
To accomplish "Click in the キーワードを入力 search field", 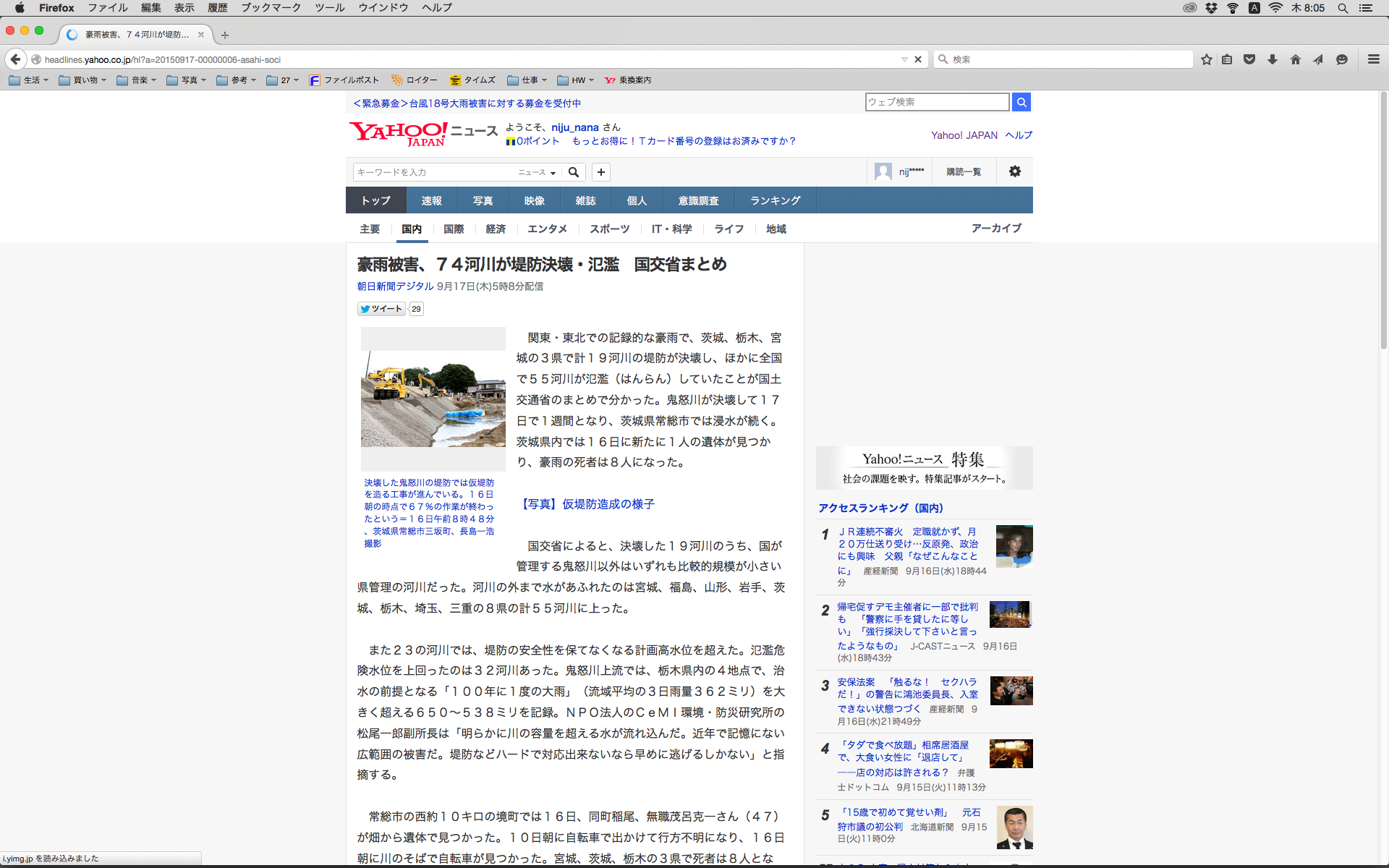I will coord(434,172).
